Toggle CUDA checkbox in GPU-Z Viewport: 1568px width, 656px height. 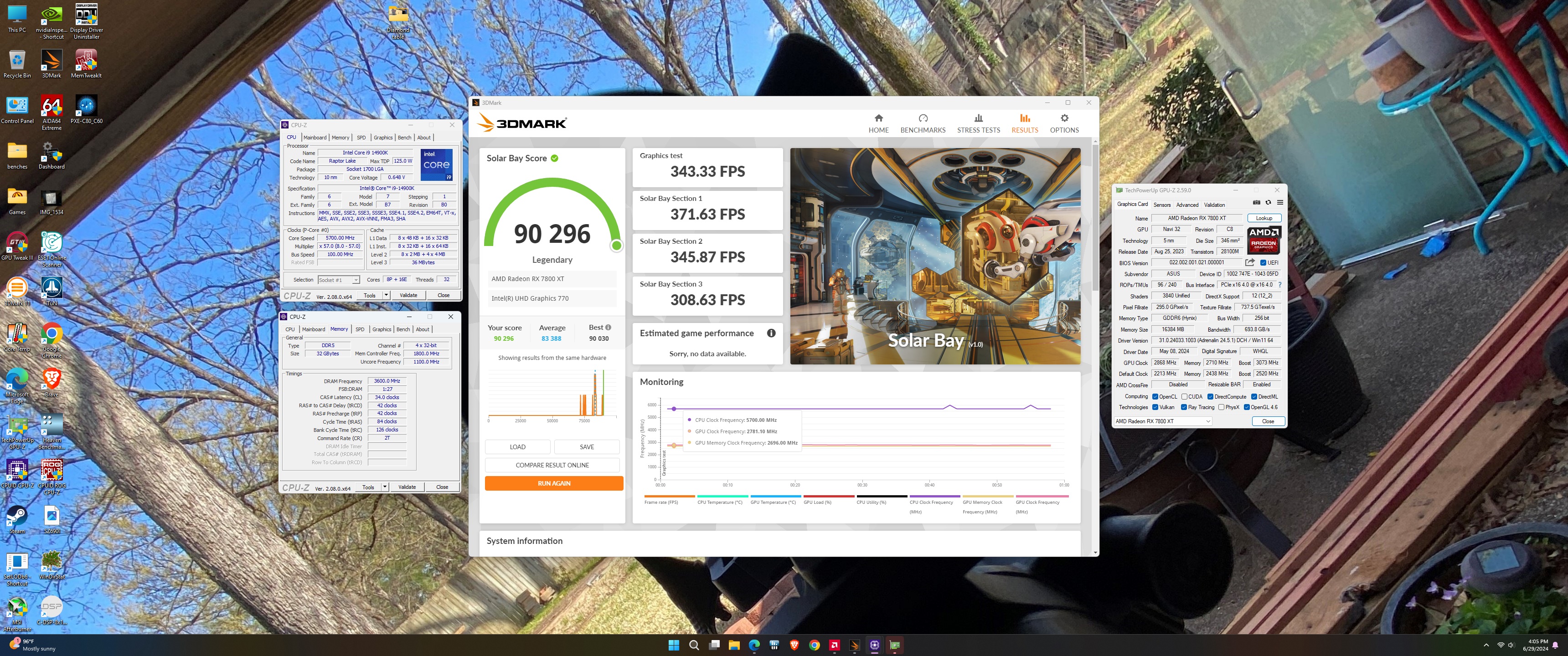coord(1184,397)
